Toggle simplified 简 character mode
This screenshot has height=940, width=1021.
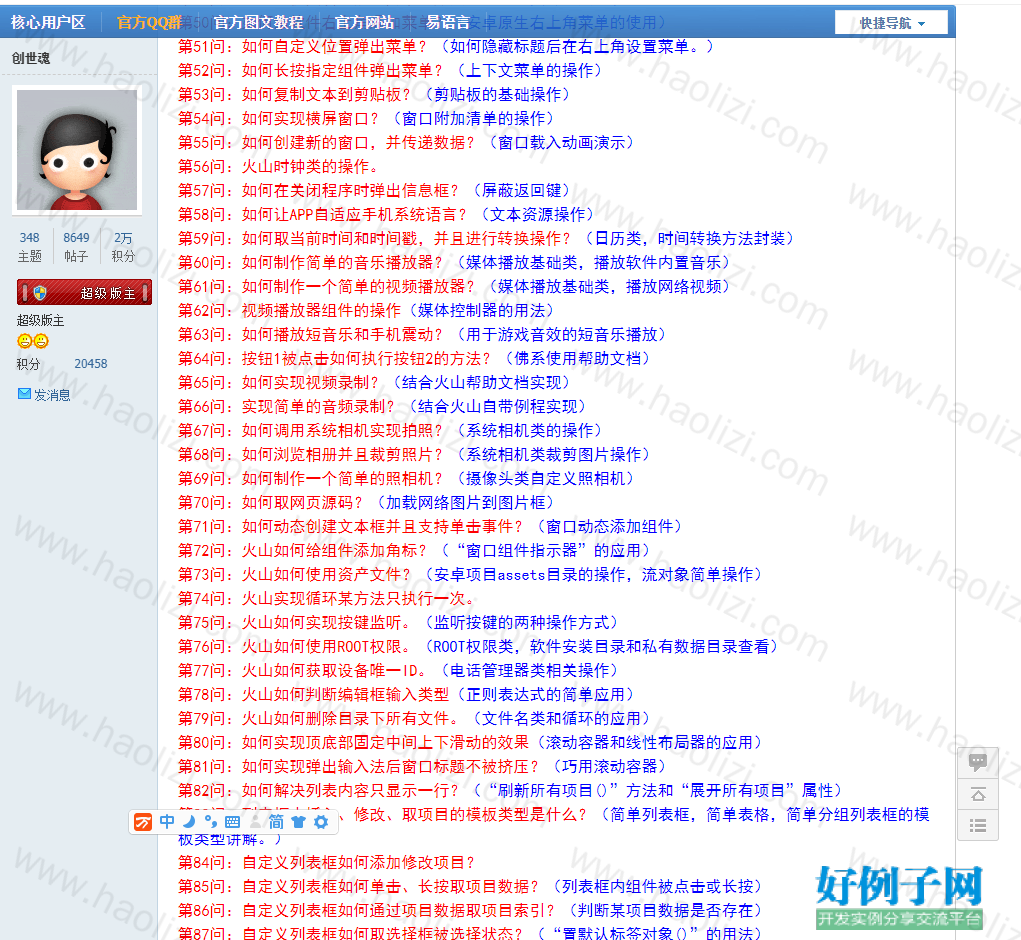coord(276,822)
